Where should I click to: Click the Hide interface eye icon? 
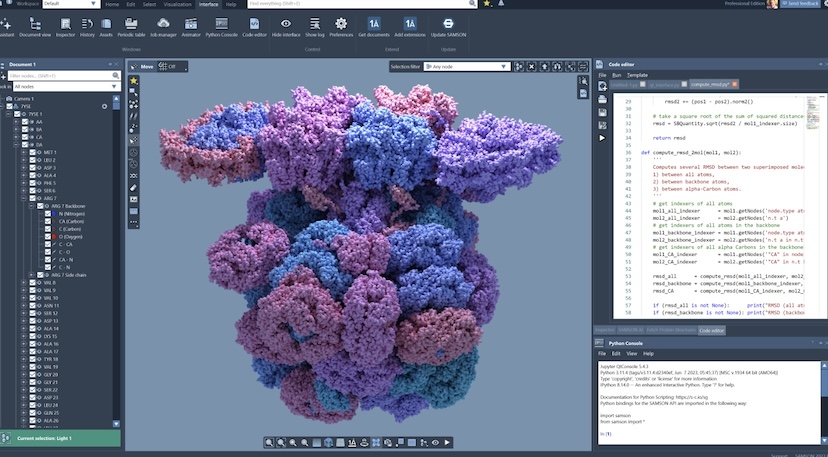[x=285, y=25]
